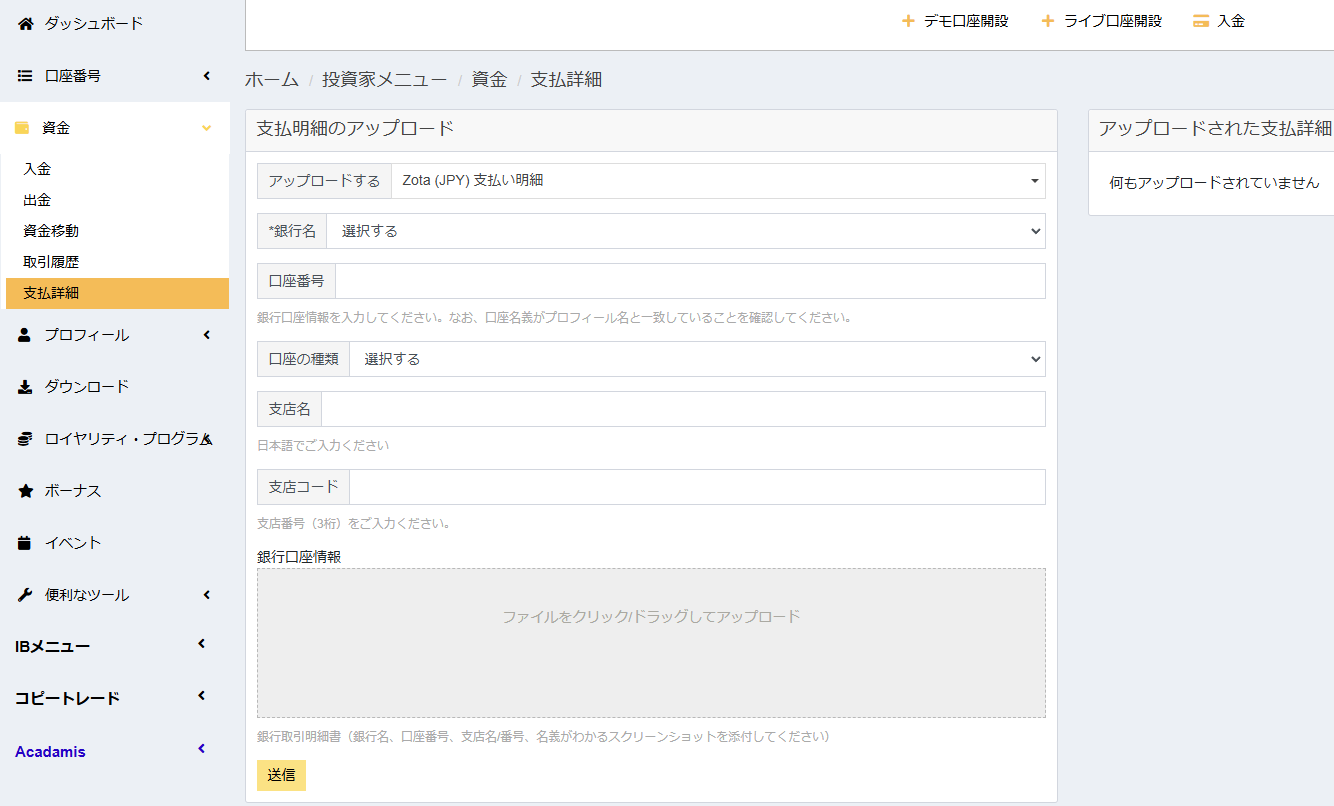Image resolution: width=1334 pixels, height=806 pixels.
Task: Open 取引履歴 in the sidebar
Action: pyautogui.click(x=51, y=262)
